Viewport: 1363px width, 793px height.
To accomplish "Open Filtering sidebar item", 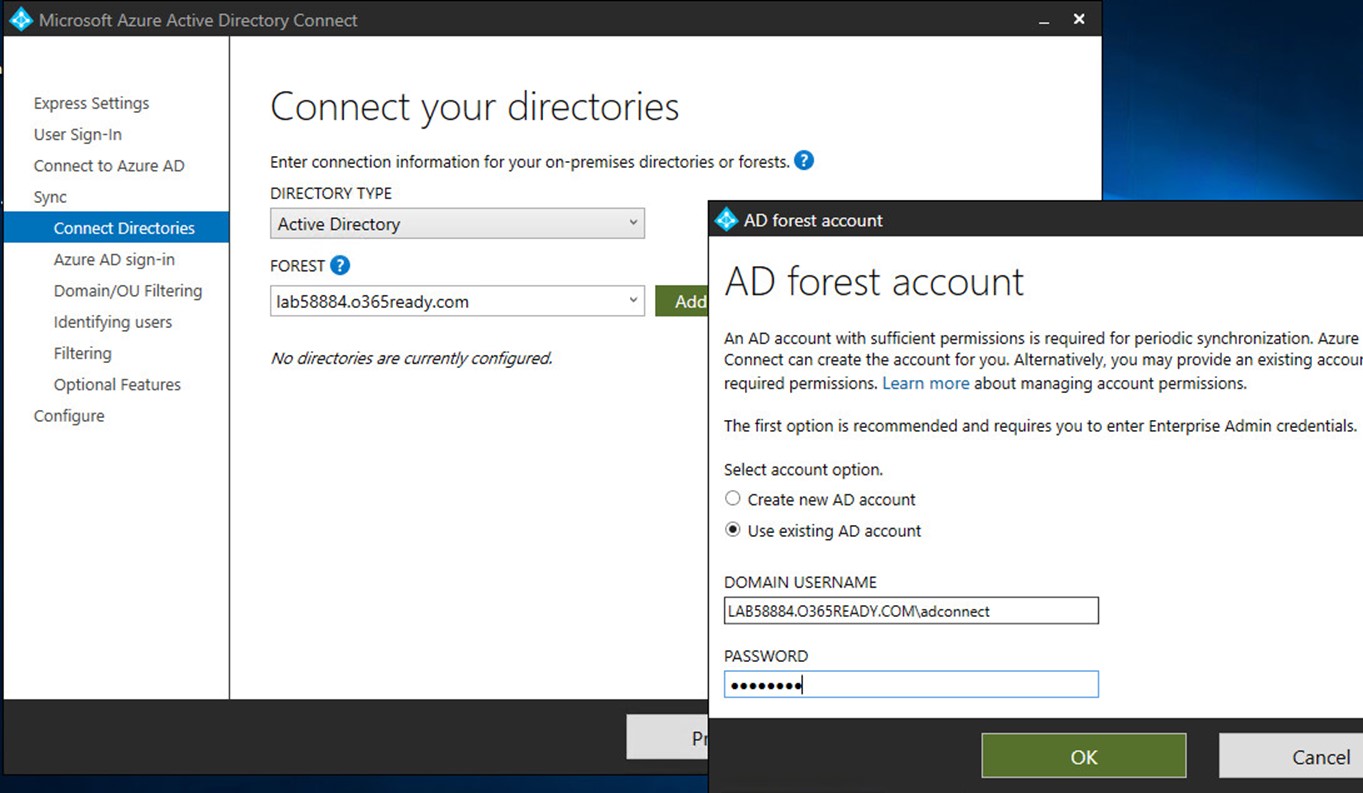I will click(82, 353).
